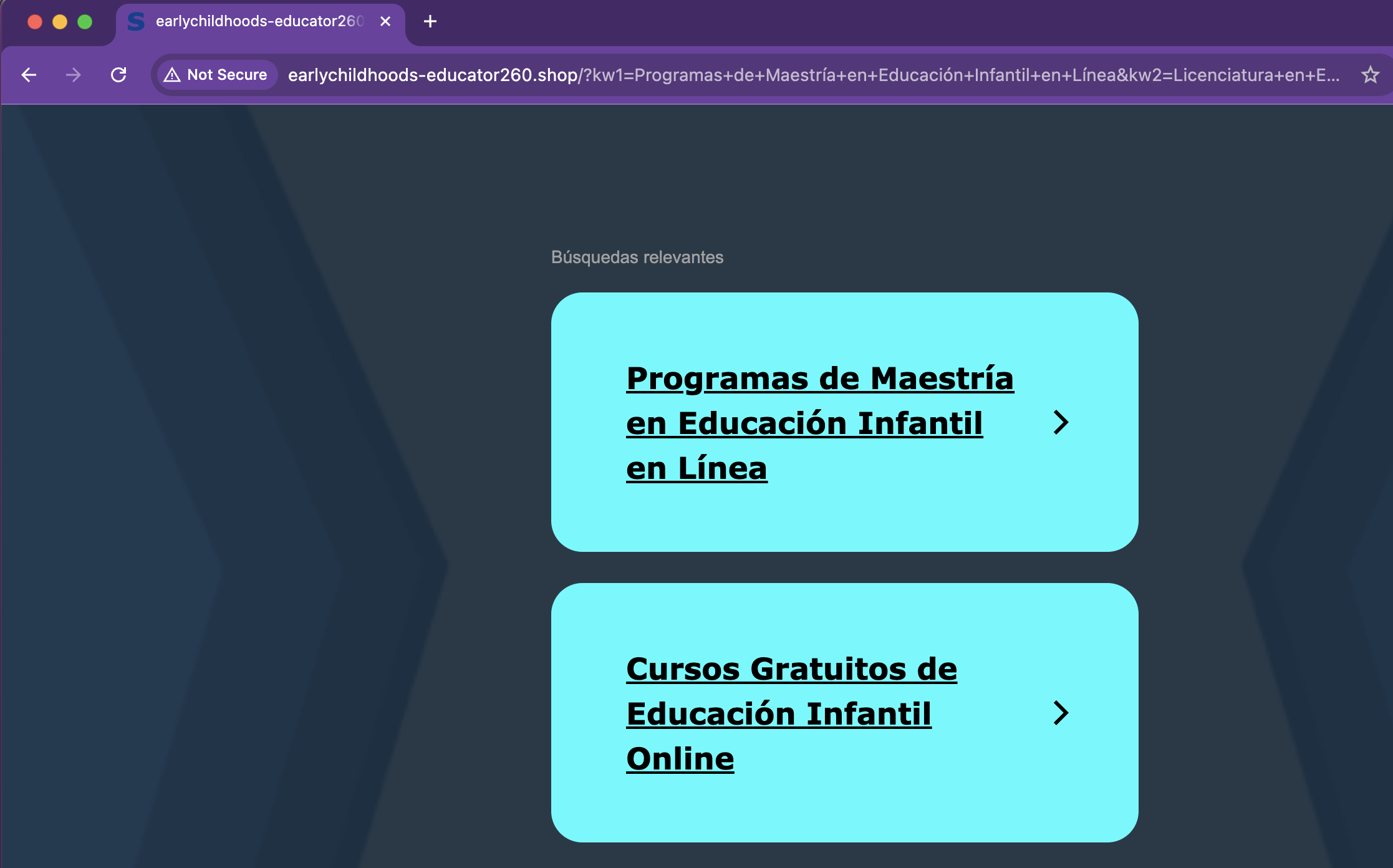Click the URL address bar text
Viewport: 1393px width, 868px height.
coord(811,75)
